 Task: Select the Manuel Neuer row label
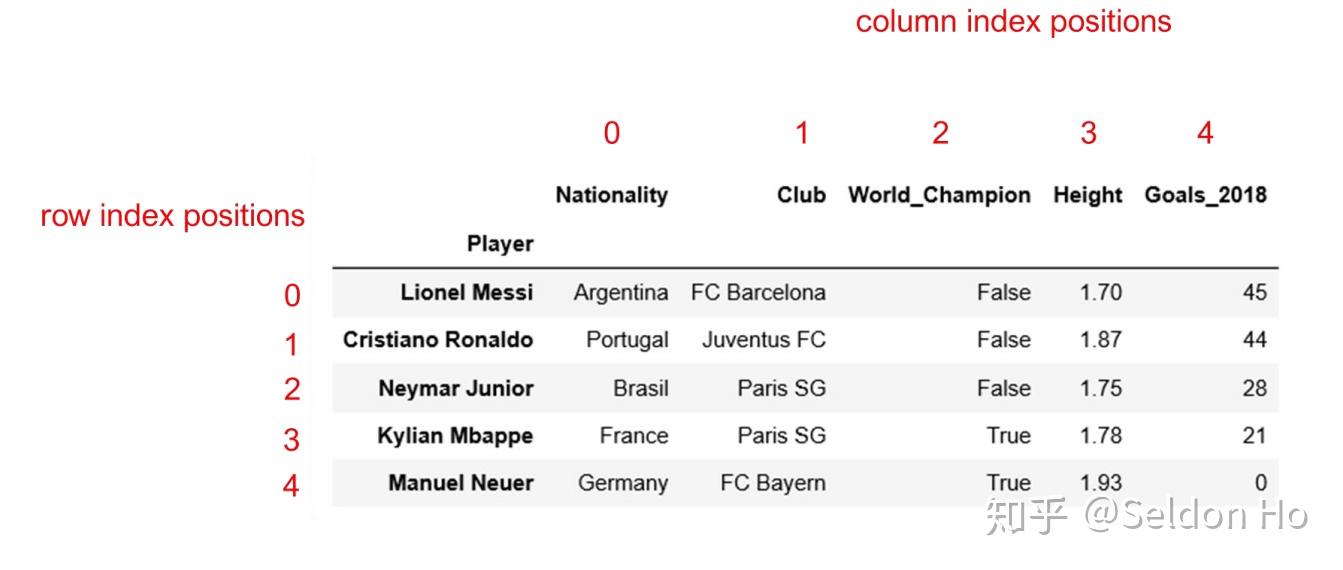point(461,483)
